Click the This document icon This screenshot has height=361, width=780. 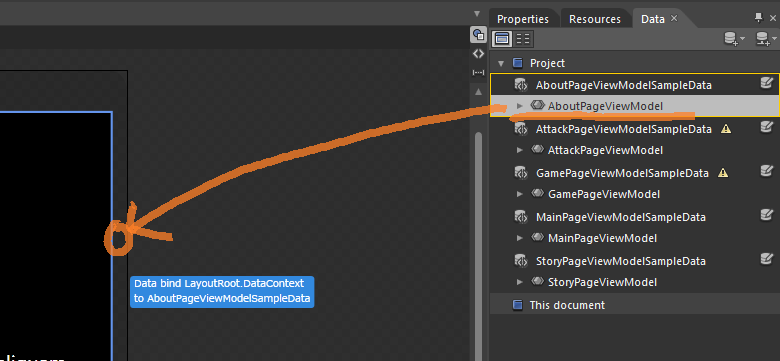click(518, 305)
